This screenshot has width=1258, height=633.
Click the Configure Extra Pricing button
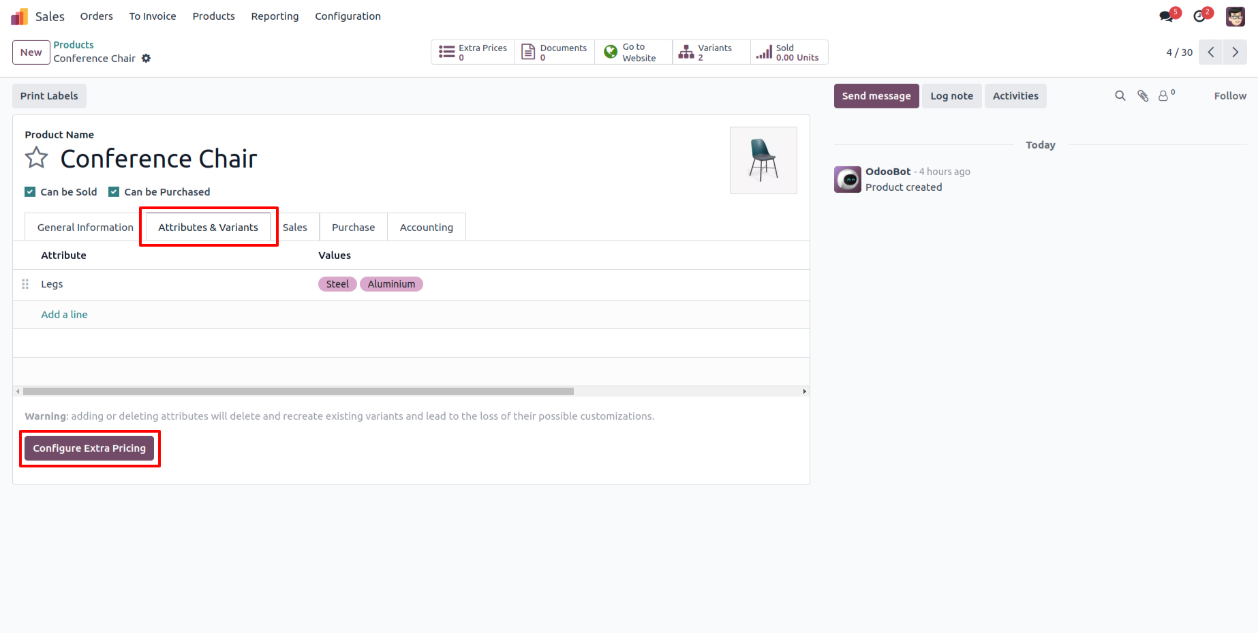pos(89,448)
